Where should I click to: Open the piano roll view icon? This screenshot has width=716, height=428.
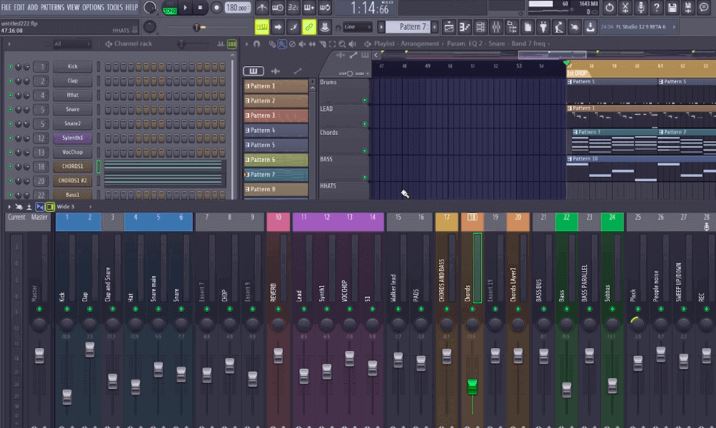[465, 27]
